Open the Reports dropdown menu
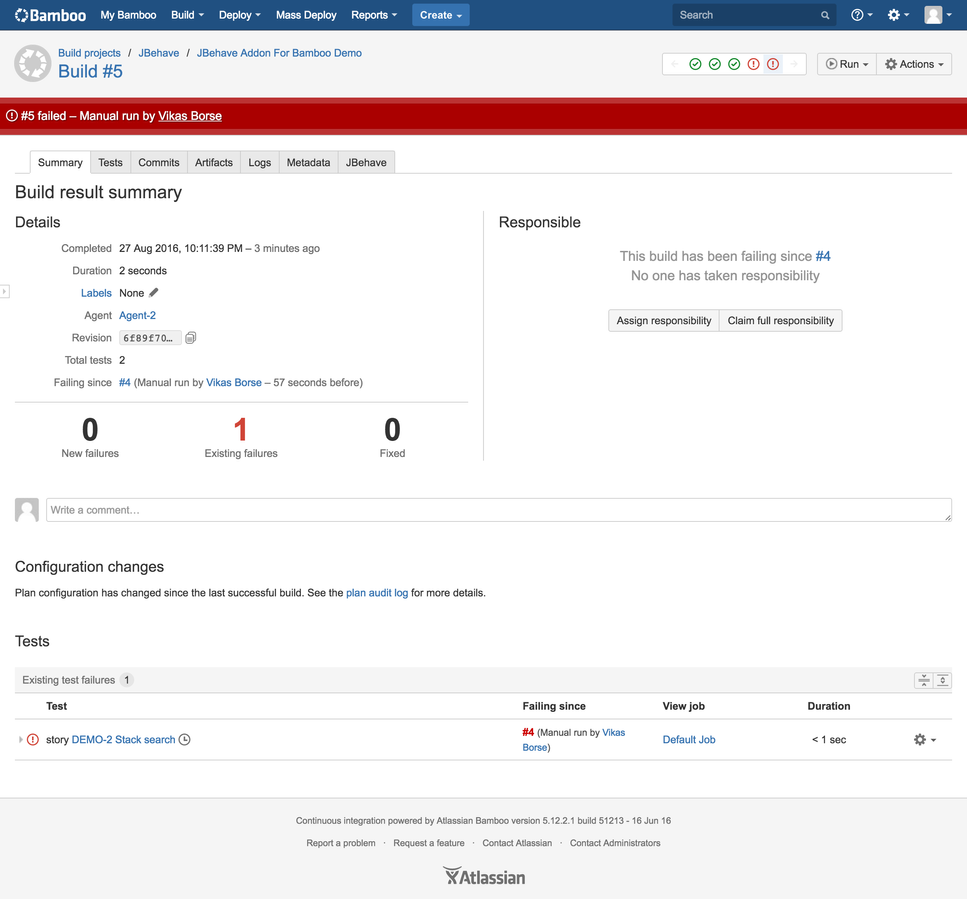This screenshot has width=967, height=899. pos(374,15)
